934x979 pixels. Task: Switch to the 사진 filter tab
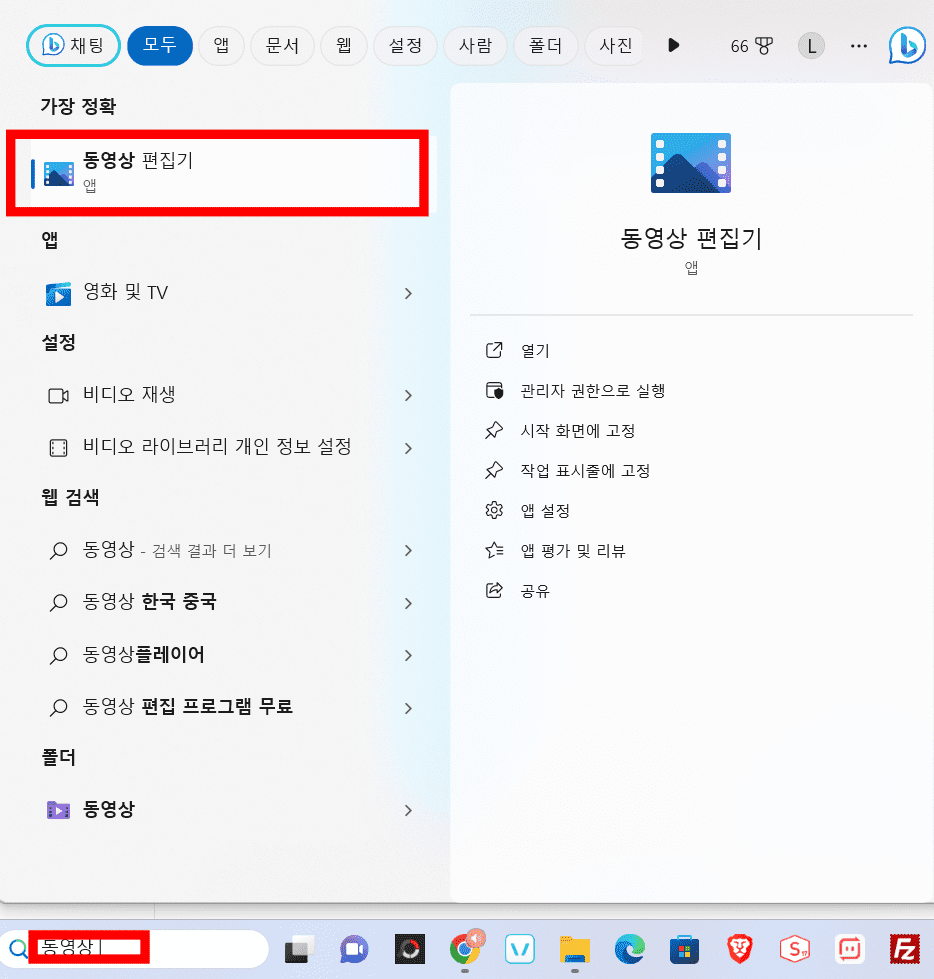pyautogui.click(x=615, y=46)
